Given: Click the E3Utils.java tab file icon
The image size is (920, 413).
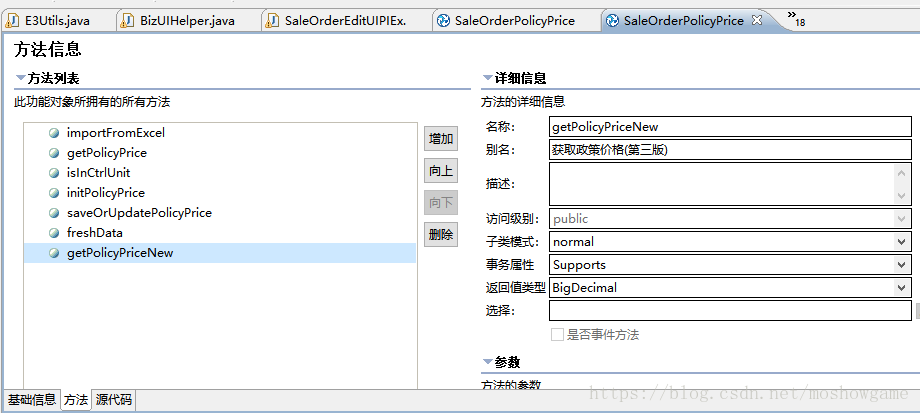Looking at the screenshot, I should pyautogui.click(x=12, y=21).
